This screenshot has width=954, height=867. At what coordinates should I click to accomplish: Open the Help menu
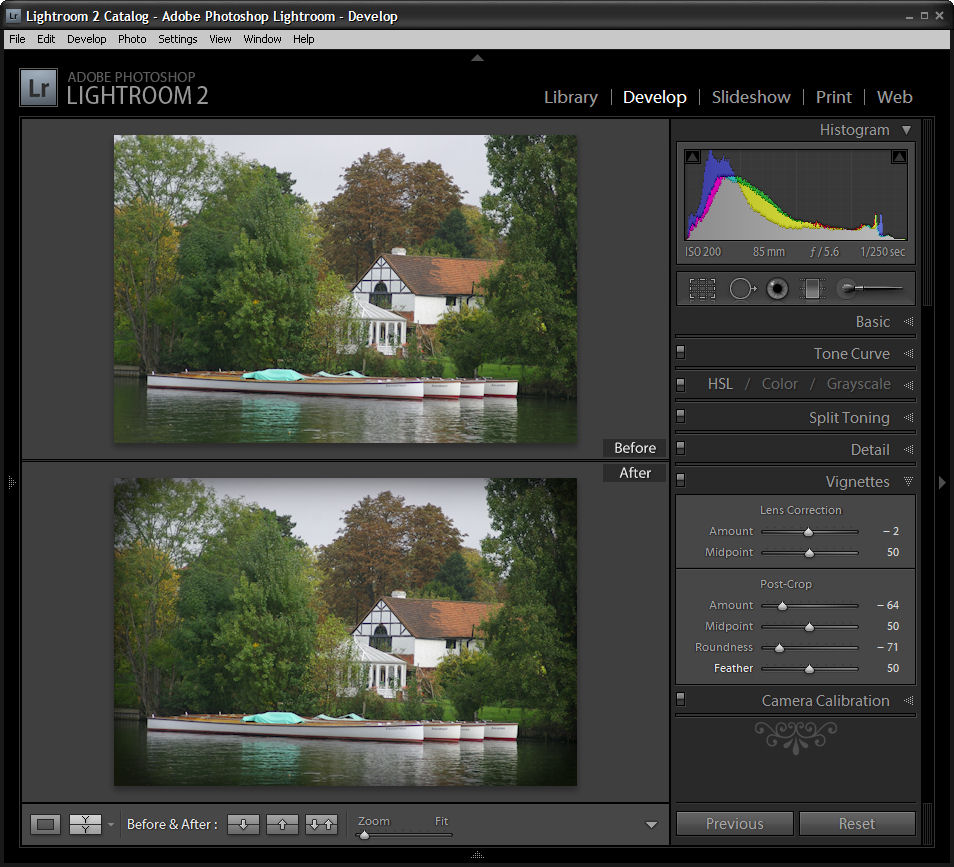304,39
